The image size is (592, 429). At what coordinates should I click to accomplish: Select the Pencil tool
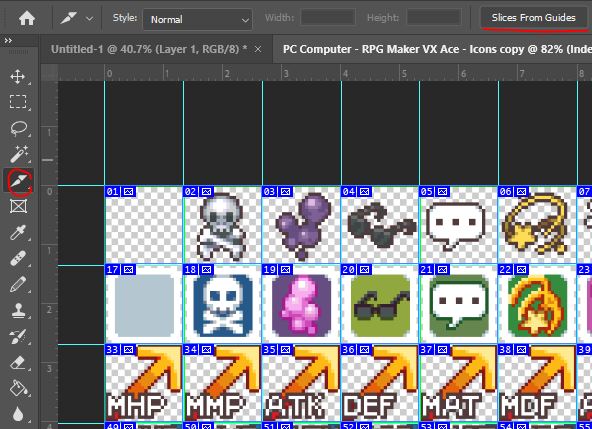coord(18,284)
